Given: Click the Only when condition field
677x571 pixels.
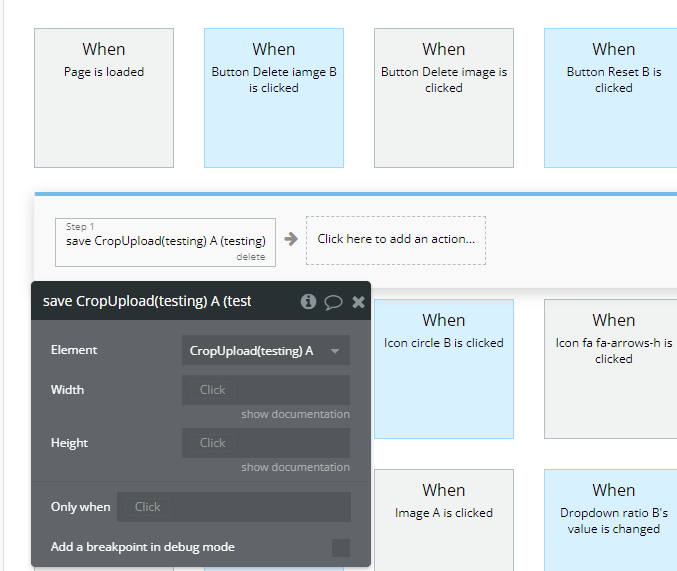Looking at the screenshot, I should (x=233, y=507).
